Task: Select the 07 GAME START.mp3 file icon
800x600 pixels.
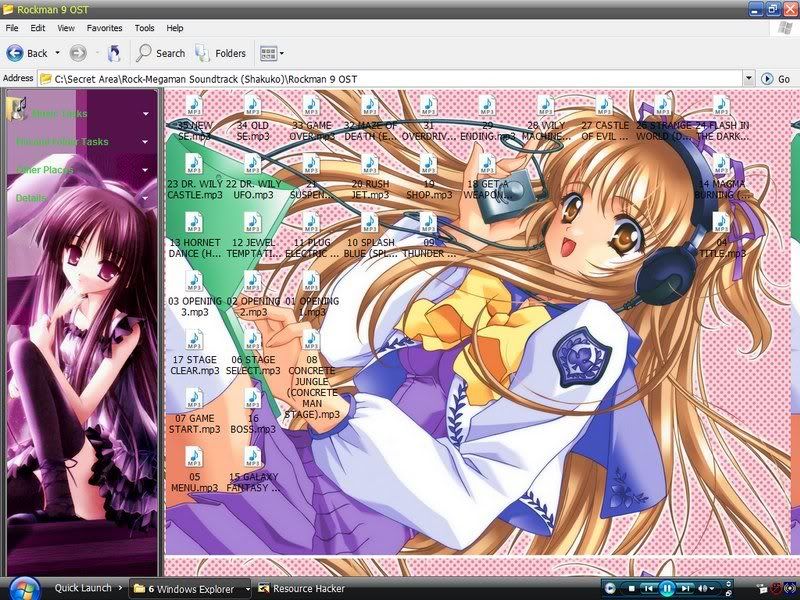Action: point(194,399)
